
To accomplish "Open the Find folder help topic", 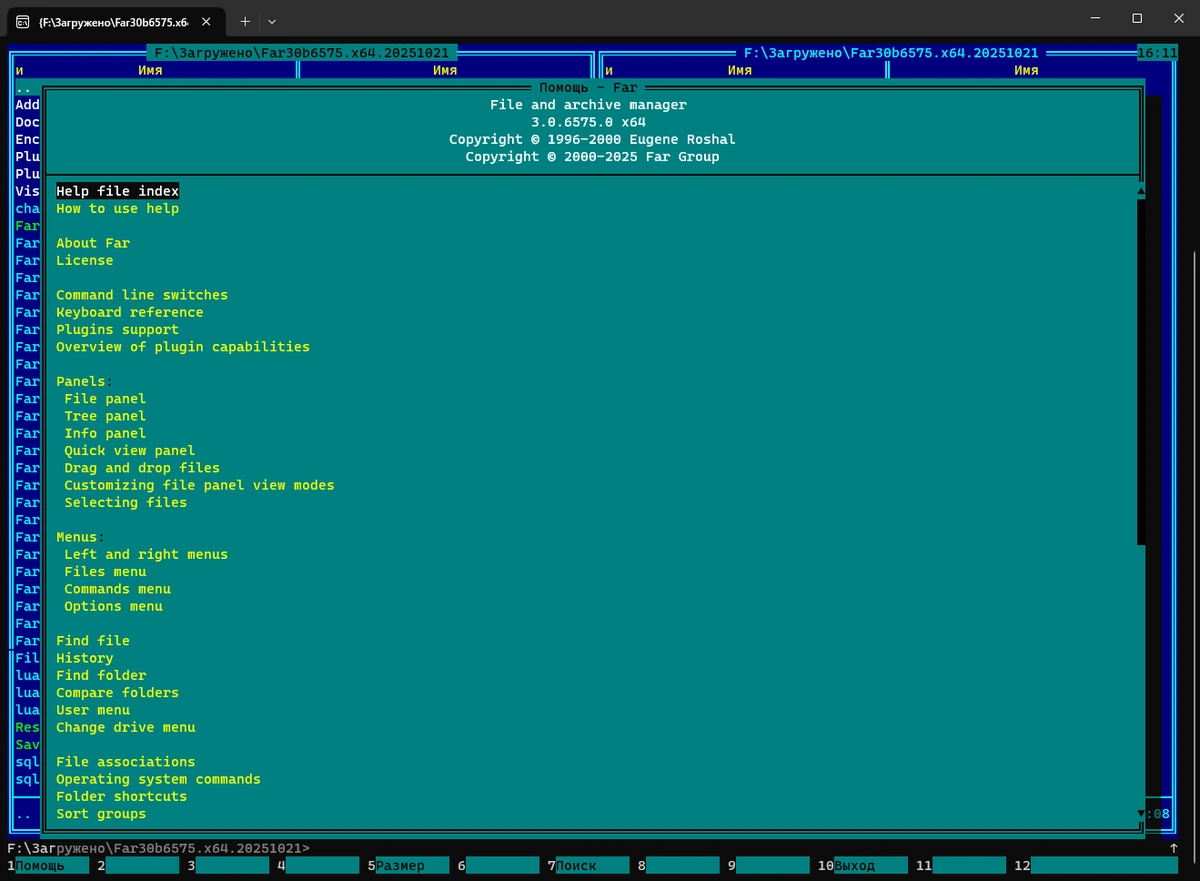I will coord(101,675).
